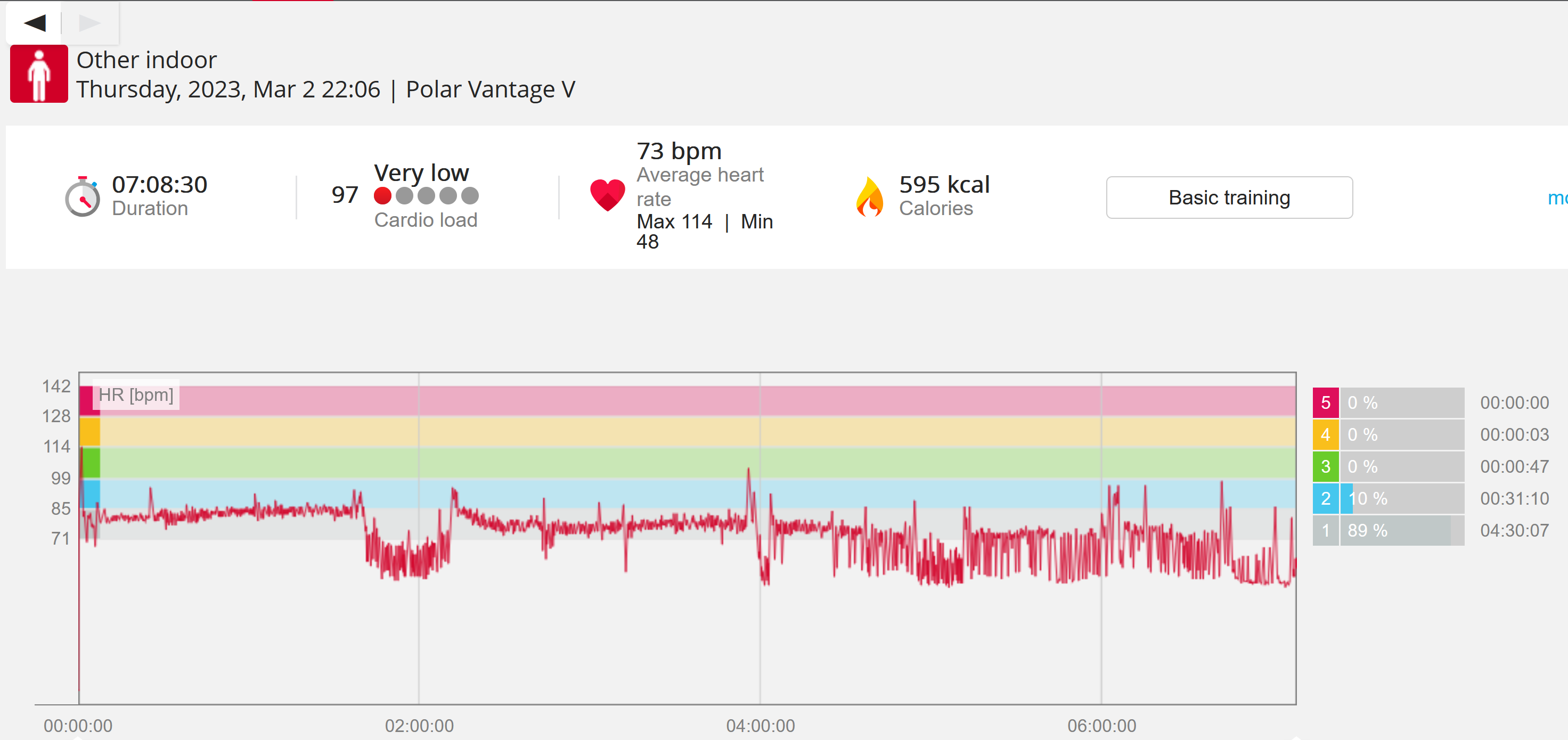Viewport: 1568px width, 740px height.
Task: Go to previous training session arrow
Action: 35,23
